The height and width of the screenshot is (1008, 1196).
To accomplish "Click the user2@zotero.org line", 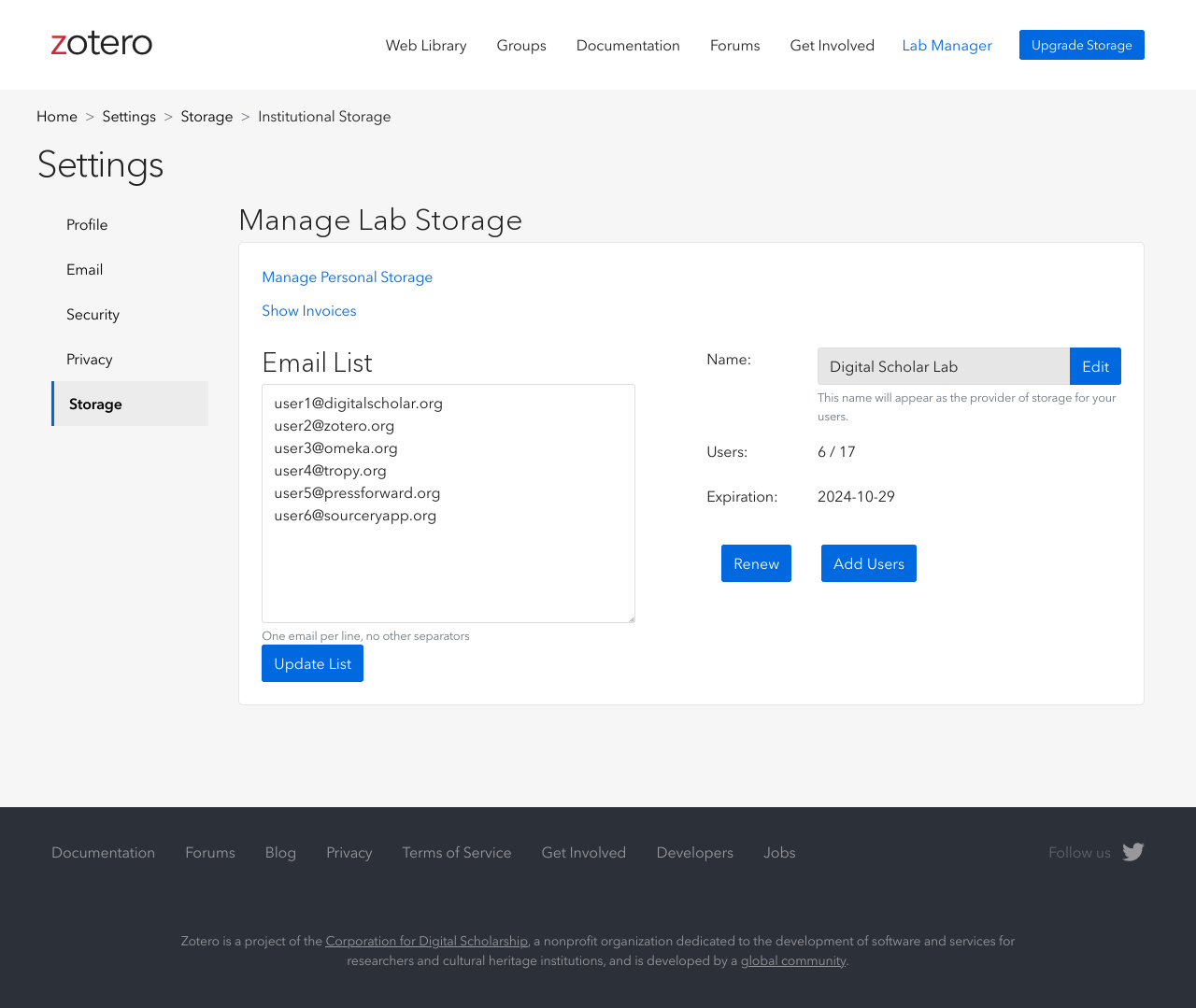I will (335, 426).
